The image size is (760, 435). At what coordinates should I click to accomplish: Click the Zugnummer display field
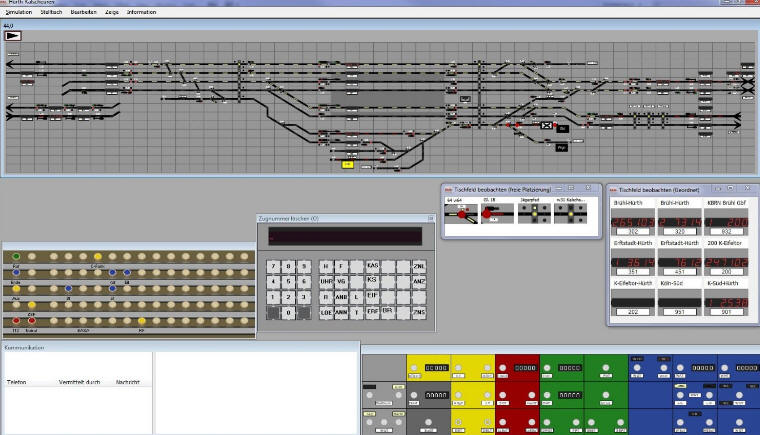pos(343,236)
